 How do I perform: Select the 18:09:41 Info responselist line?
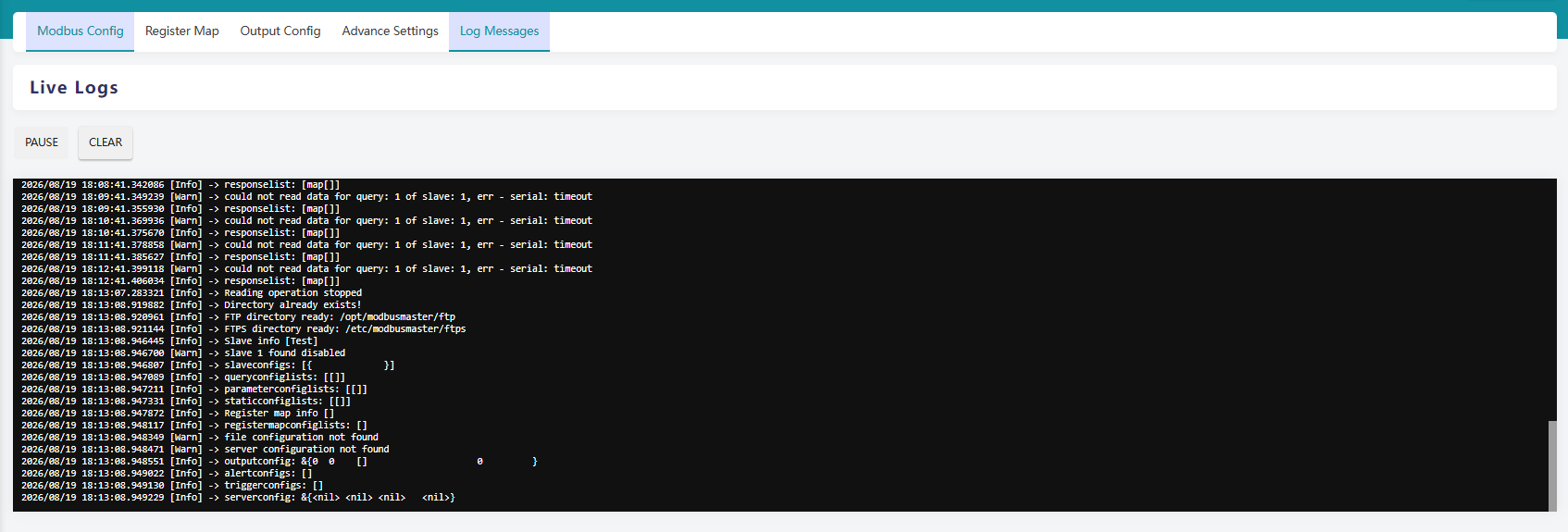pyautogui.click(x=180, y=209)
